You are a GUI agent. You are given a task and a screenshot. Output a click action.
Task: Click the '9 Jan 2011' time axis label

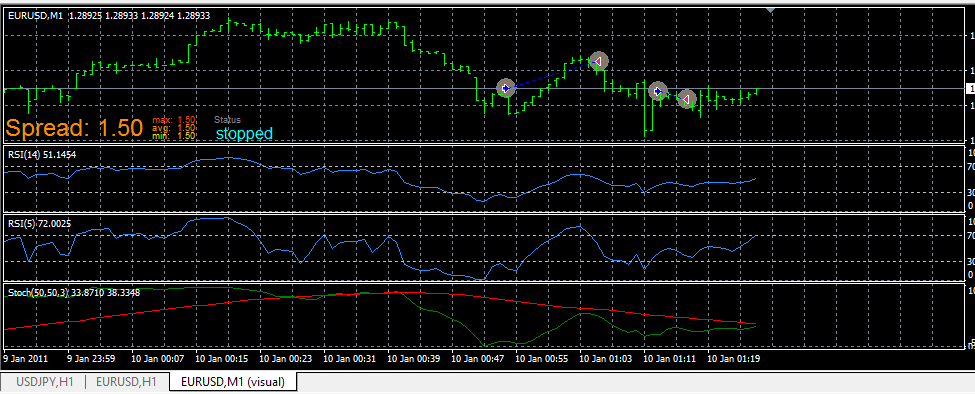25,359
